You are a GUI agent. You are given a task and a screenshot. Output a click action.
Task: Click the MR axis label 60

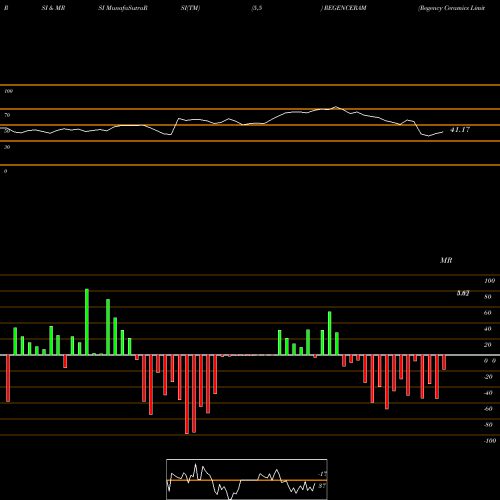point(488,313)
